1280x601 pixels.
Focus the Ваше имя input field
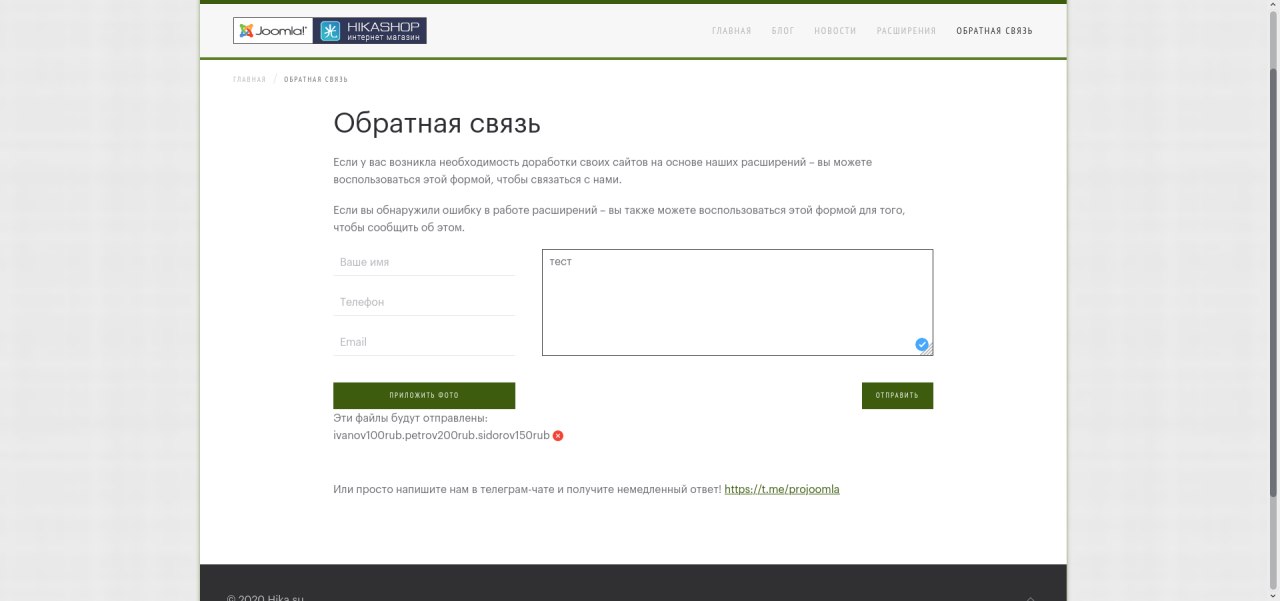[424, 262]
